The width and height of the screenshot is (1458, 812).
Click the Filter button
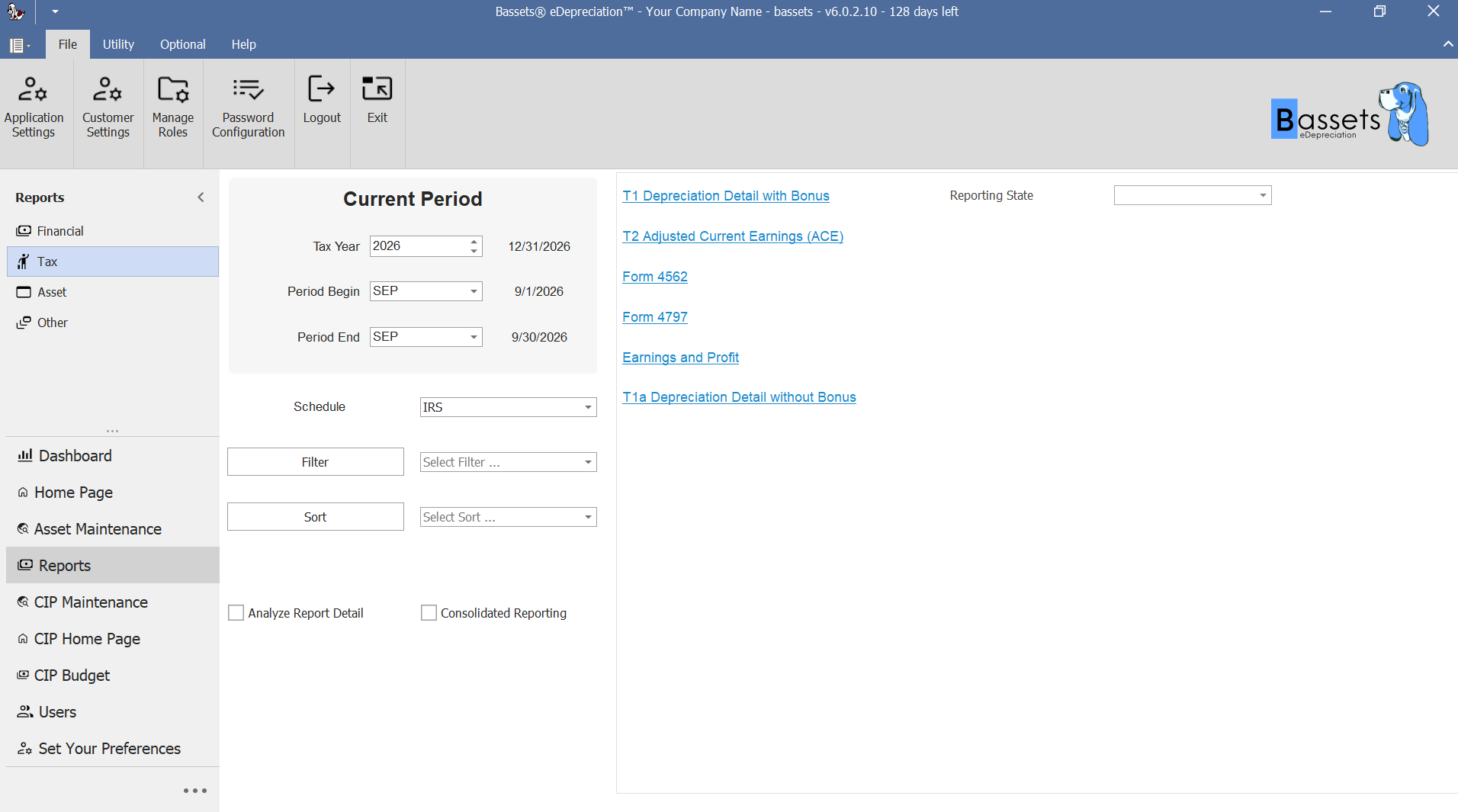click(316, 462)
